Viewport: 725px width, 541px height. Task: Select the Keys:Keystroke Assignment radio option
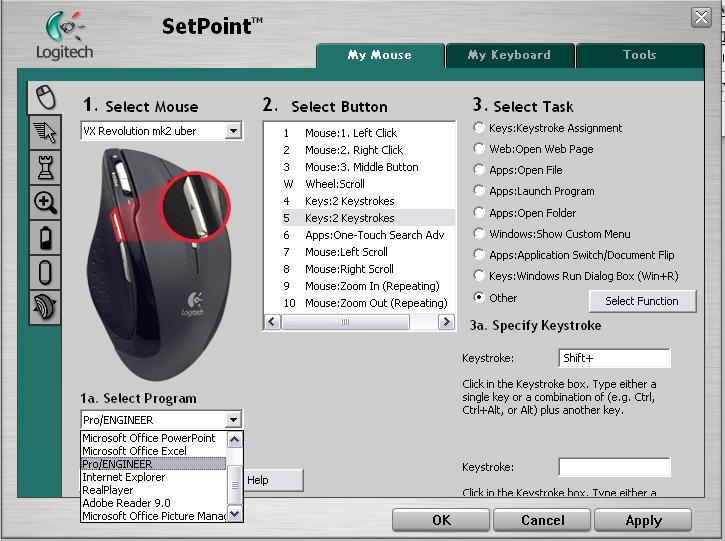480,128
